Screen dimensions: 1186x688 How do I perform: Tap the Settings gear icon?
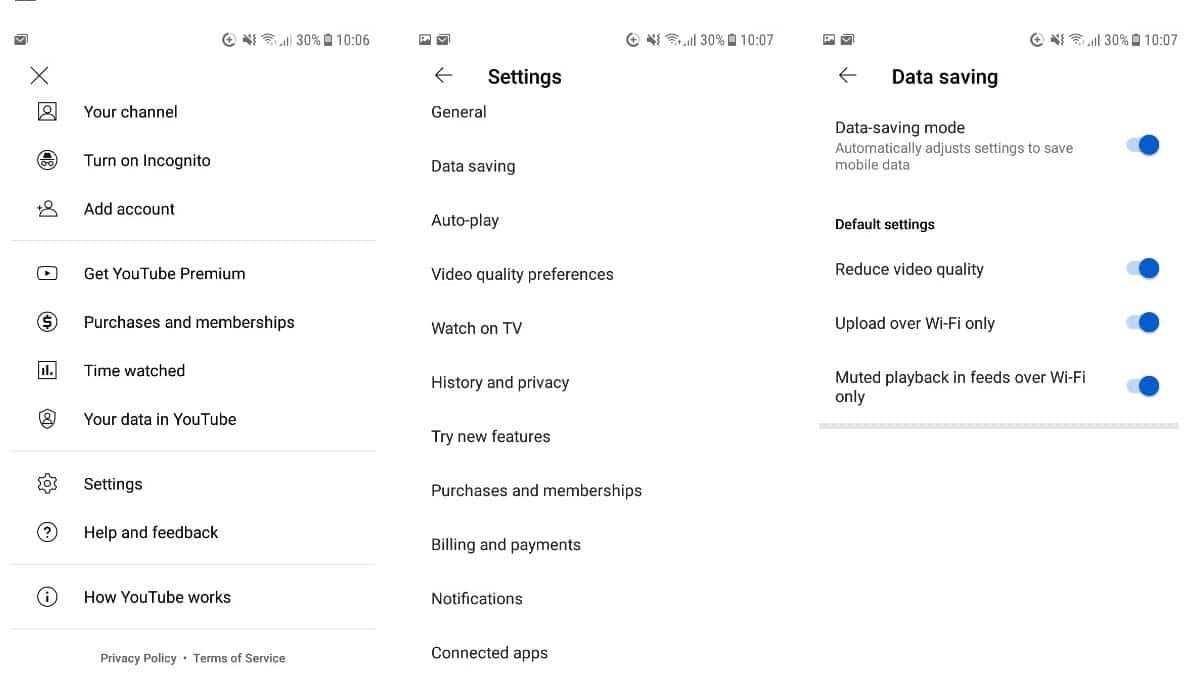pos(47,484)
